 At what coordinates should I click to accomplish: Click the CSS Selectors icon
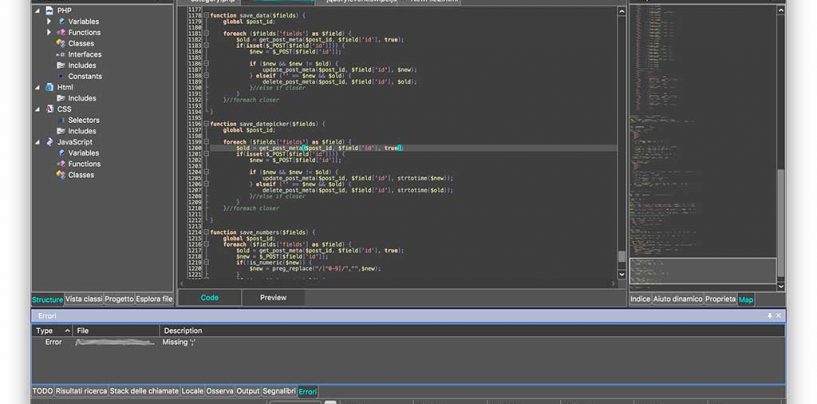point(61,120)
